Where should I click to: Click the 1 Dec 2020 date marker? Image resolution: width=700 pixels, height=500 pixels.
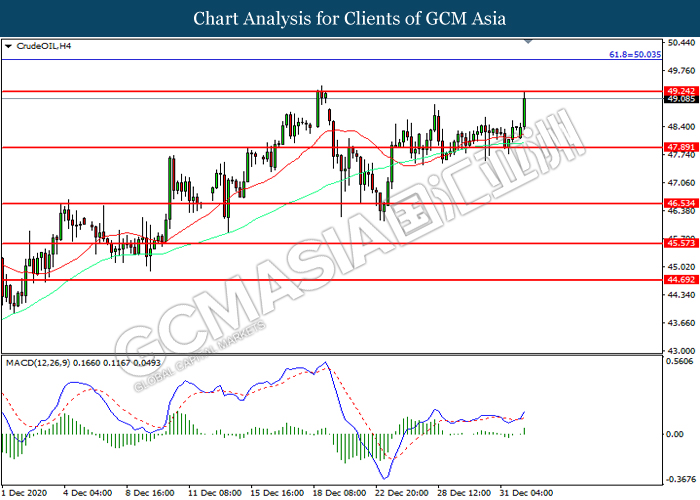tap(27, 493)
